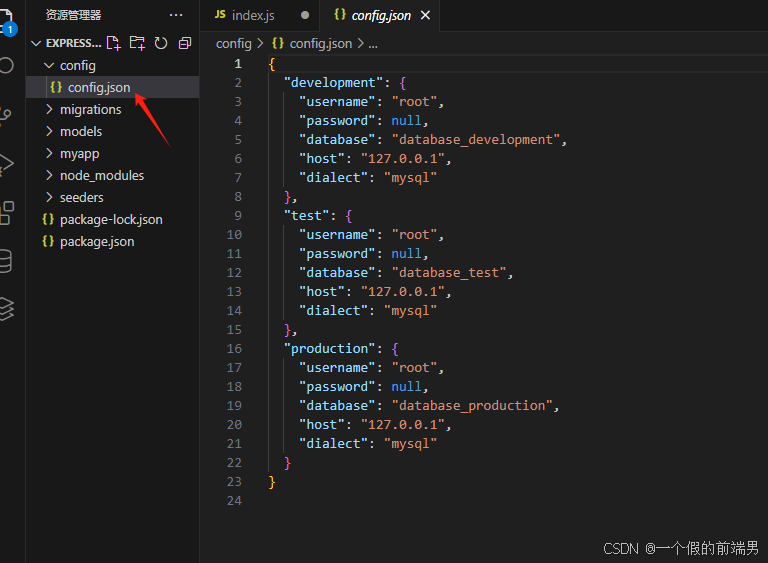Click line number 24 in the gutter
The image size is (768, 563).
coord(234,501)
